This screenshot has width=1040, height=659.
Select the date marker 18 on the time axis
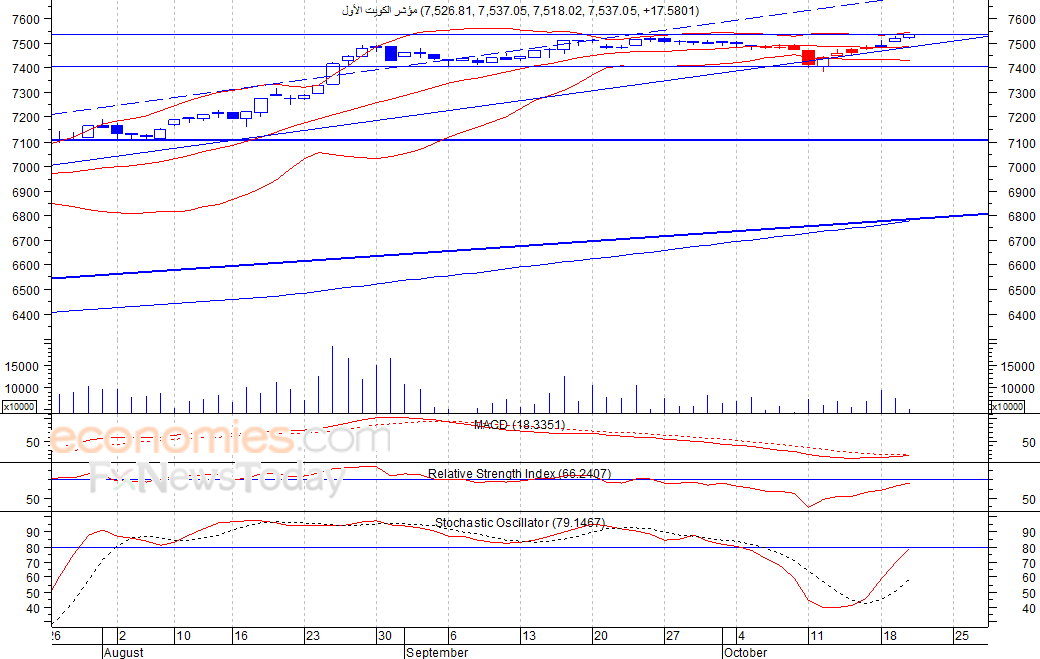[889, 636]
